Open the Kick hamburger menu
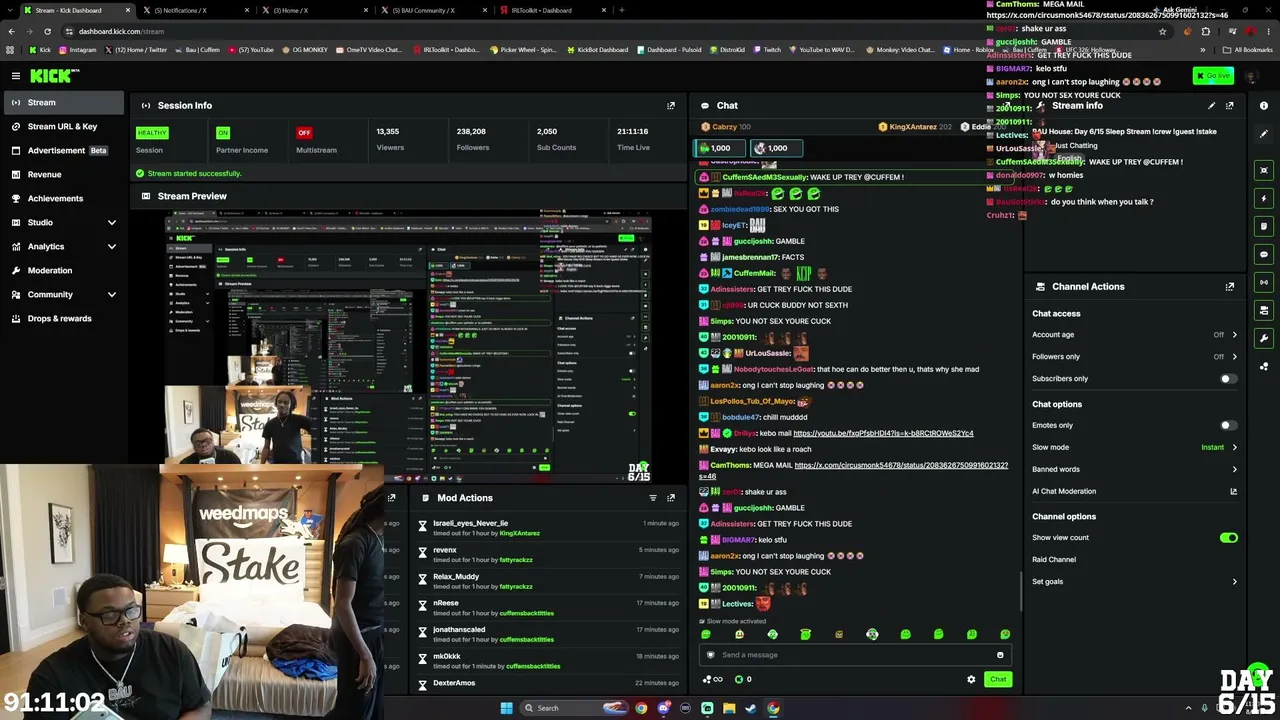1280x720 pixels. pyautogui.click(x=16, y=75)
